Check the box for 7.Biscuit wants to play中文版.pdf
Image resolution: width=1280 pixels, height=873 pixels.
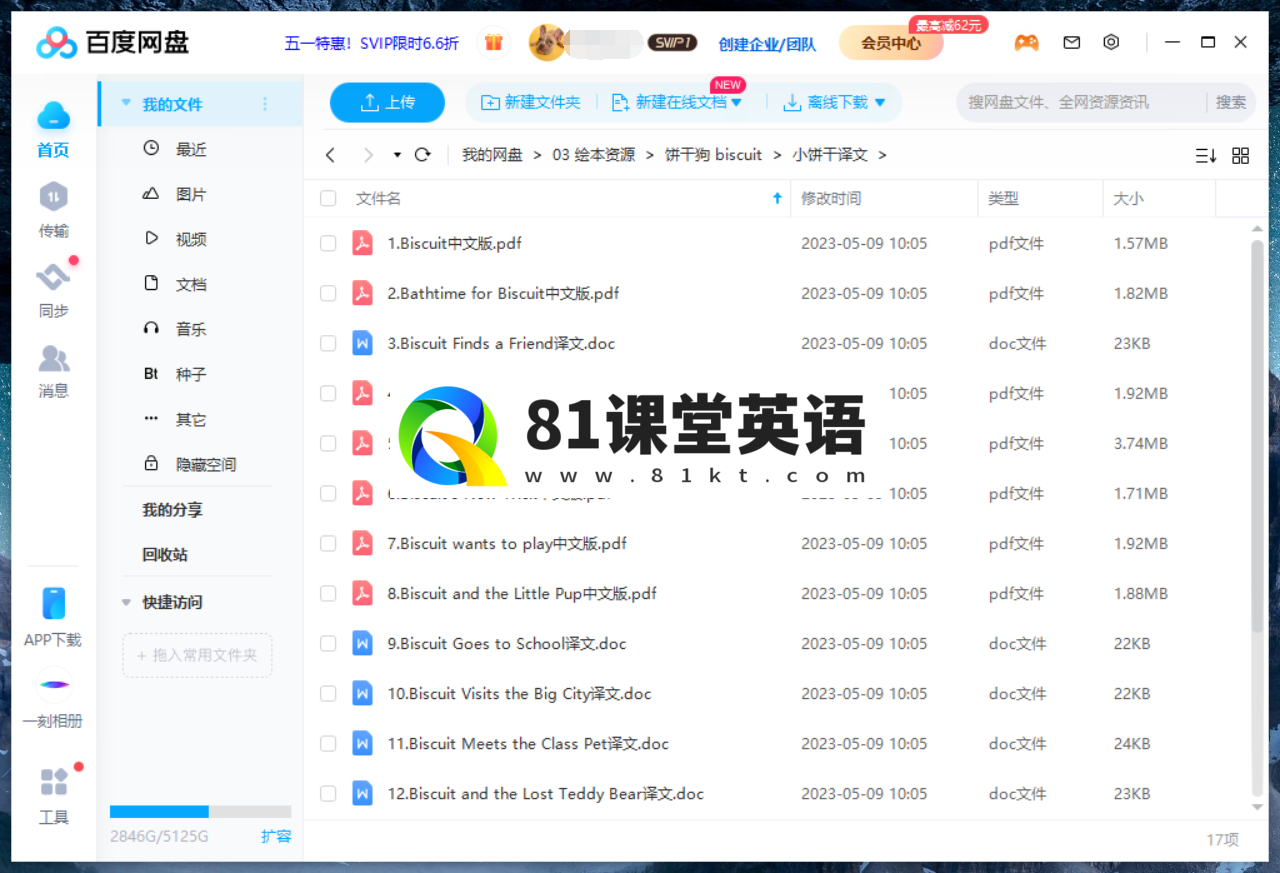point(328,543)
